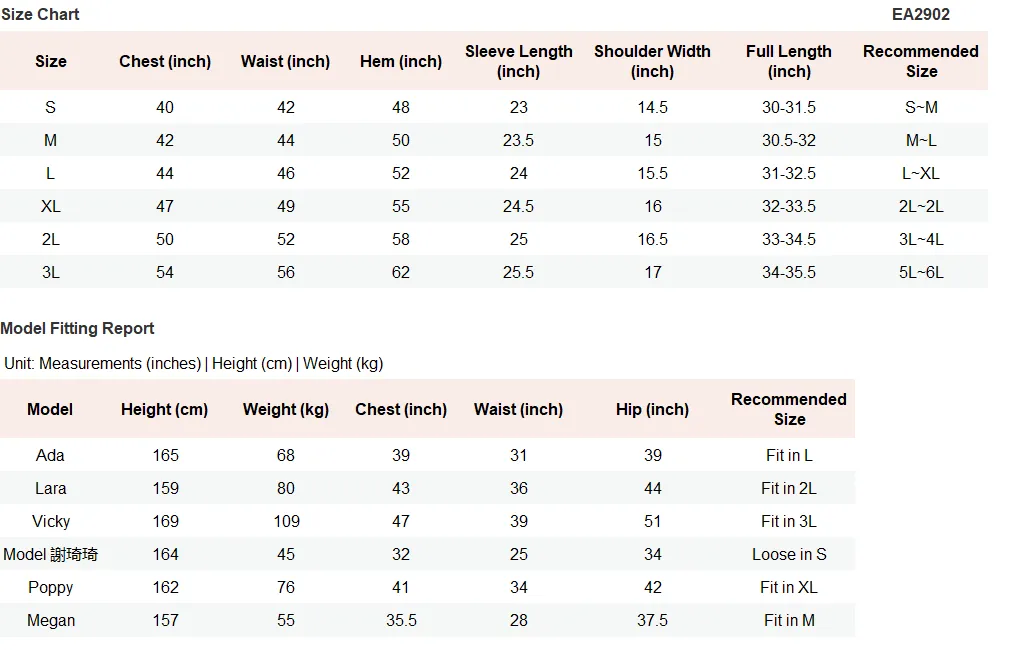The height and width of the screenshot is (650, 1016).
Task: Select the XL size row label
Action: pos(51,207)
